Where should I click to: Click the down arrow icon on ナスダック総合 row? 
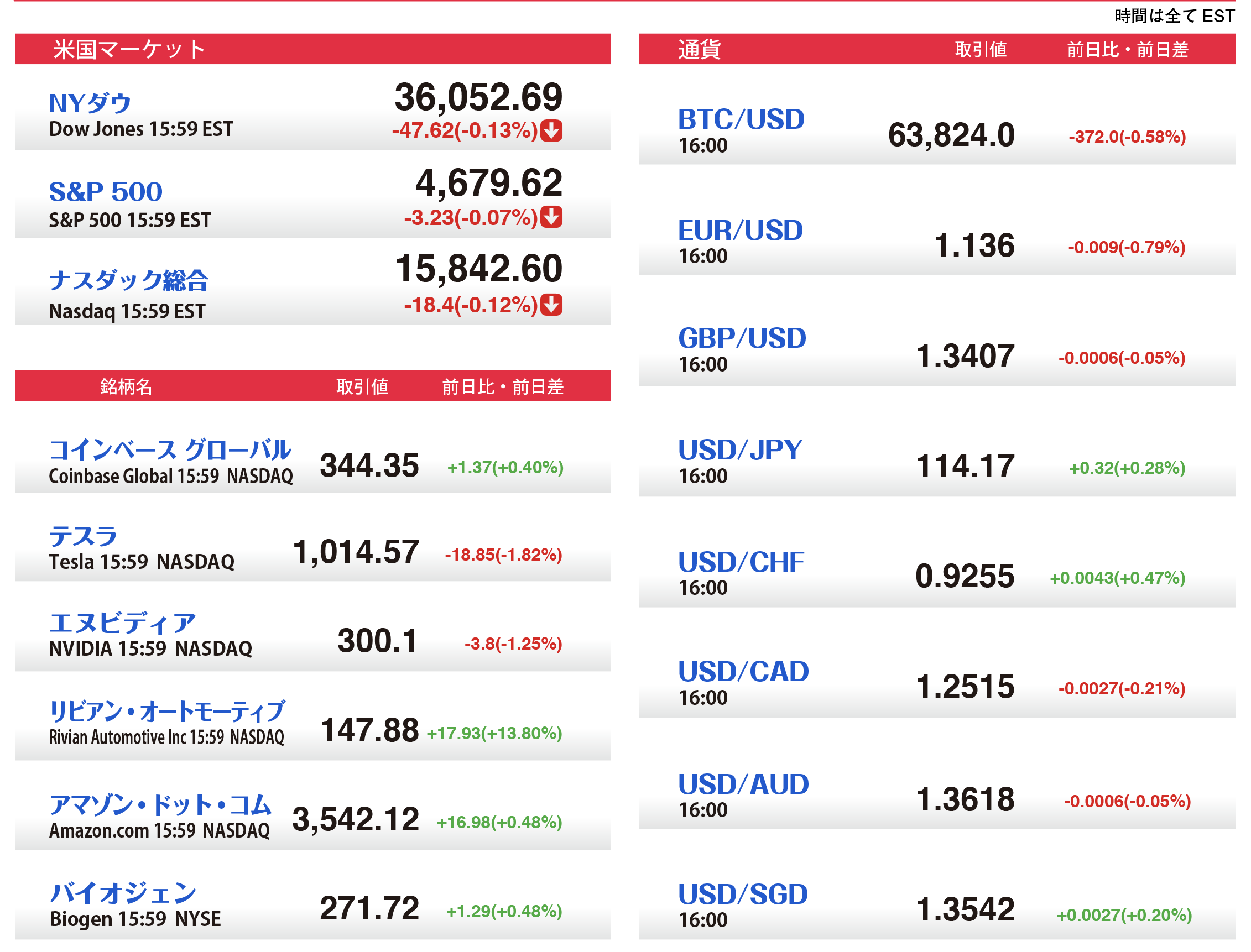click(x=550, y=304)
